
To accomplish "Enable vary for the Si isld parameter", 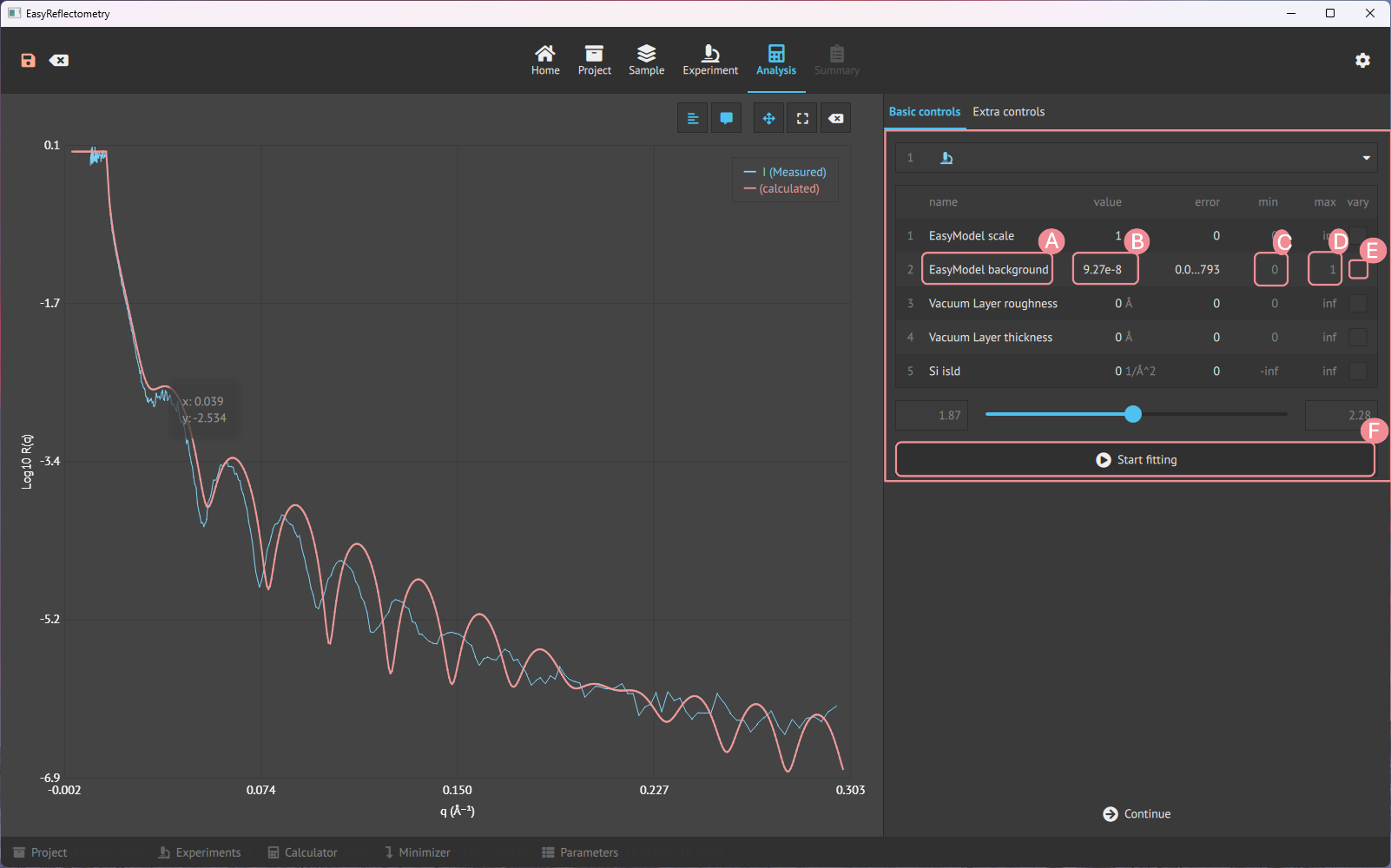I will point(1358,371).
